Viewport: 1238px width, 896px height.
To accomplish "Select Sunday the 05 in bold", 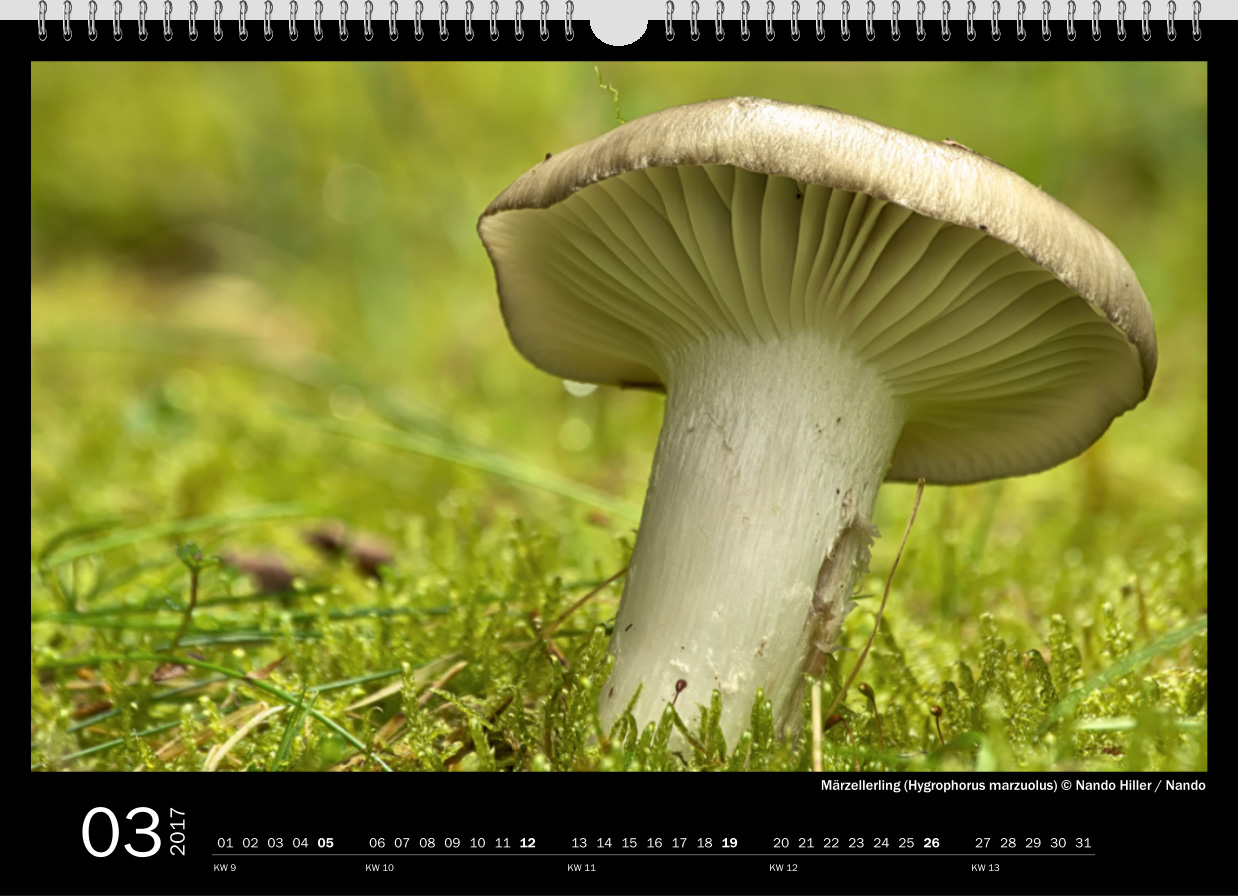I will pos(325,843).
